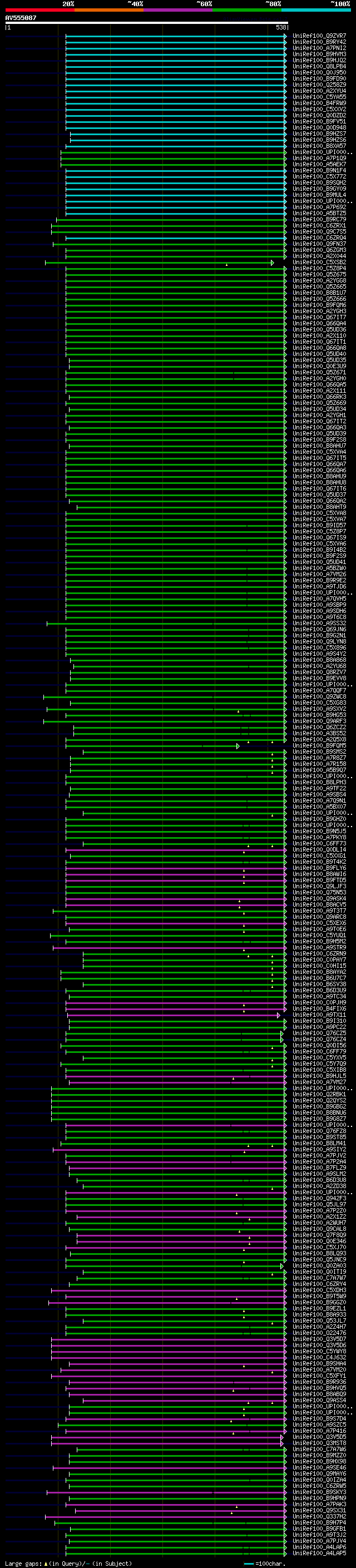The height and width of the screenshot is (1568, 356).
Task: Select the UniRef100_C6ZRX1 label
Action: (319, 225)
